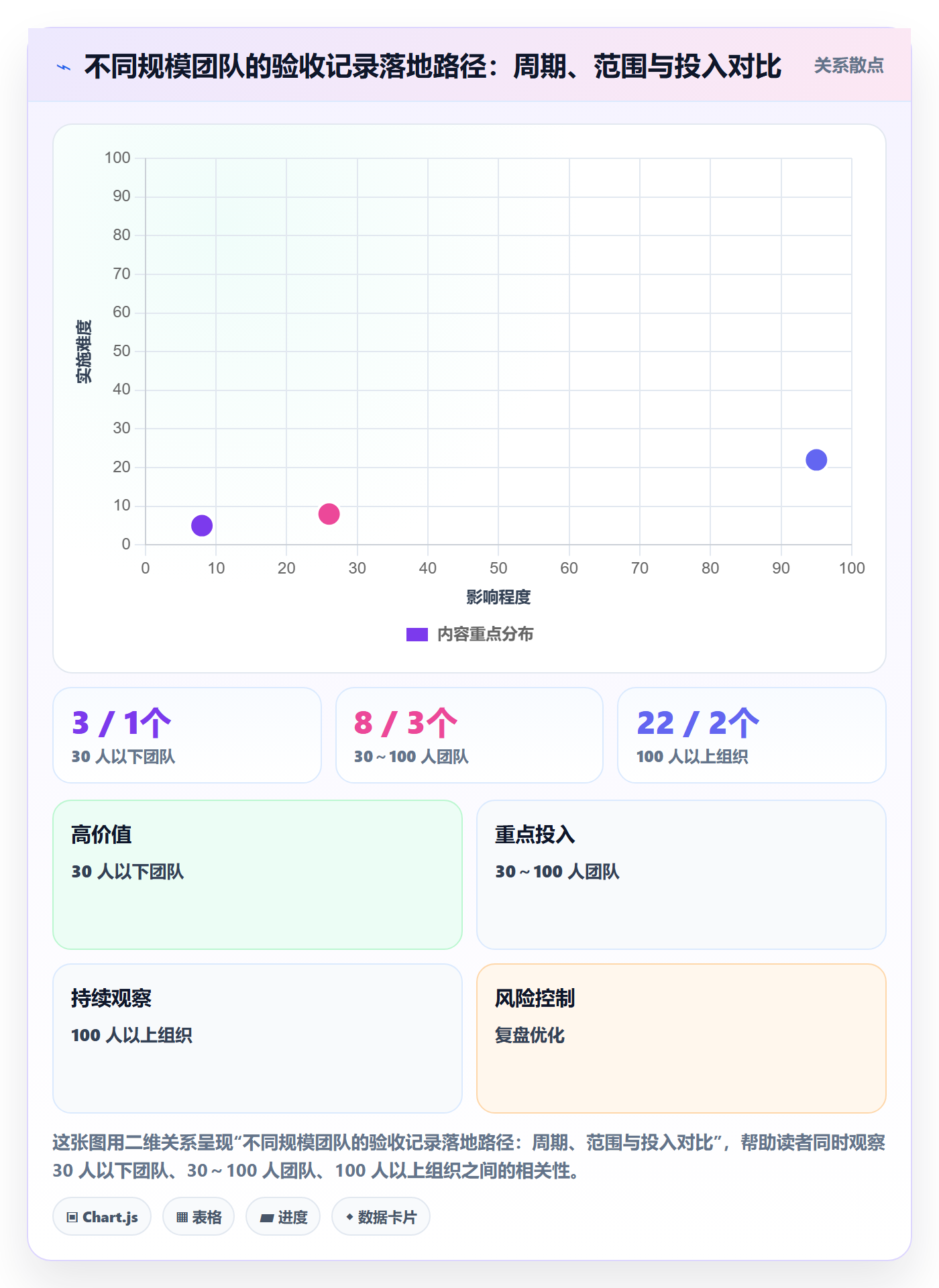The image size is (939, 1288).
Task: Click the Chart.js tag chip
Action: [x=102, y=1216]
